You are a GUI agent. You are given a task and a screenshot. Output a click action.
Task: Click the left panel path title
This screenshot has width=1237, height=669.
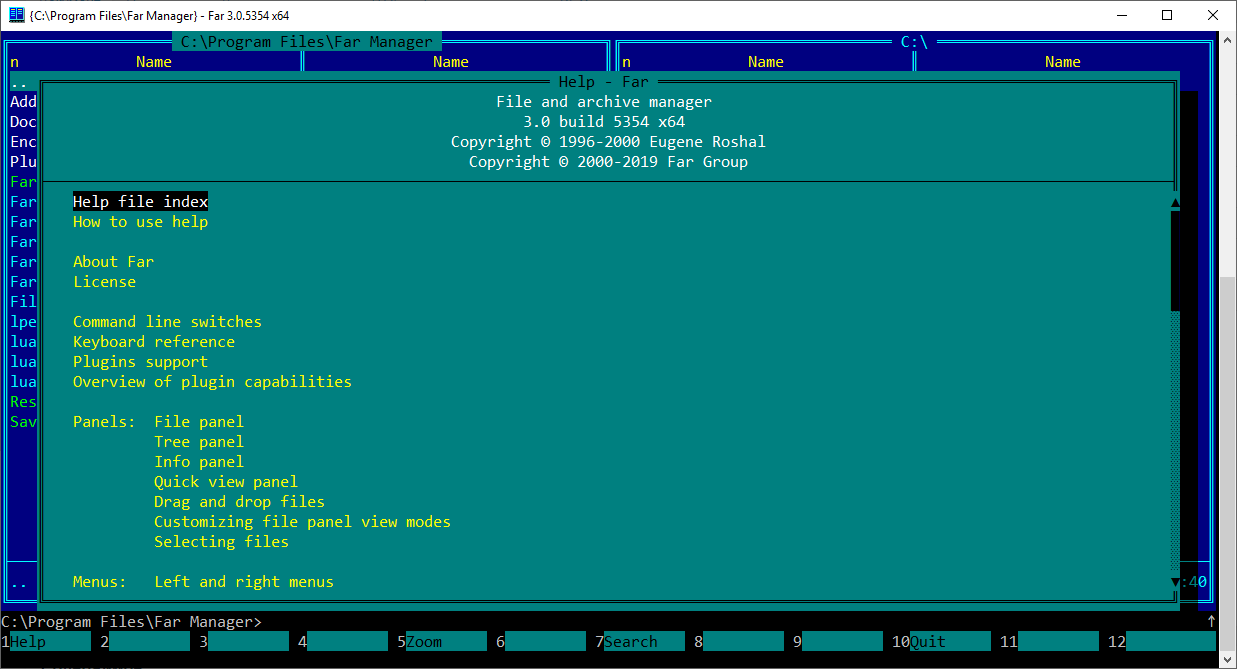307,42
